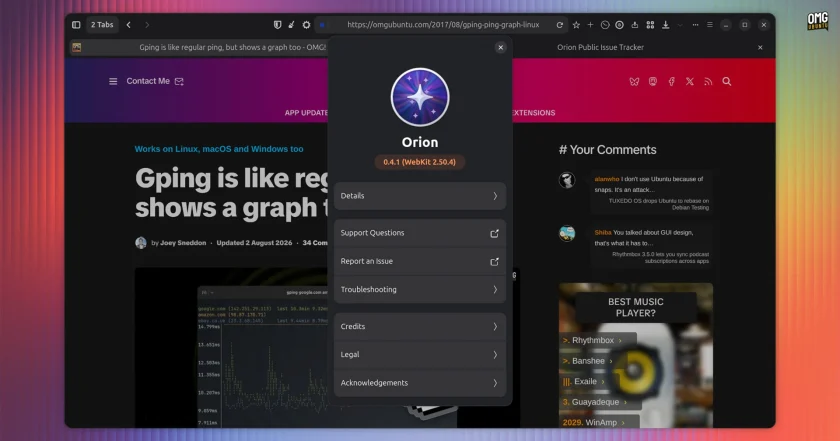Open Shiba's comment
Image resolution: width=840 pixels, height=441 pixels.
[644, 237]
